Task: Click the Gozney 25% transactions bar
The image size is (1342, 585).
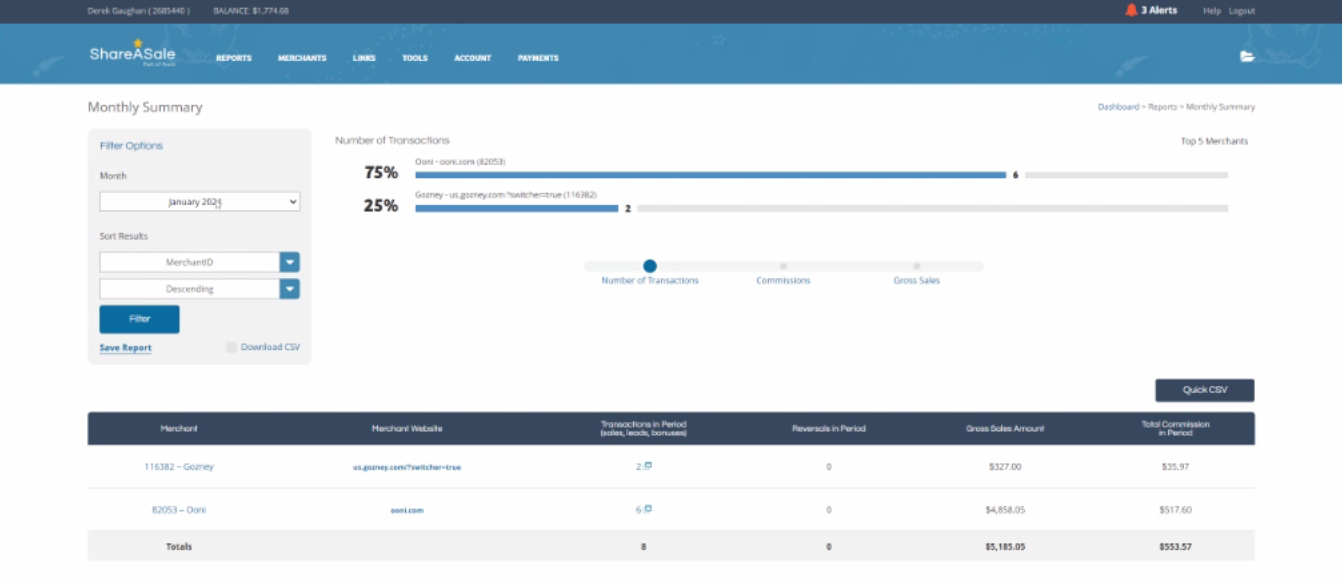Action: click(x=516, y=208)
